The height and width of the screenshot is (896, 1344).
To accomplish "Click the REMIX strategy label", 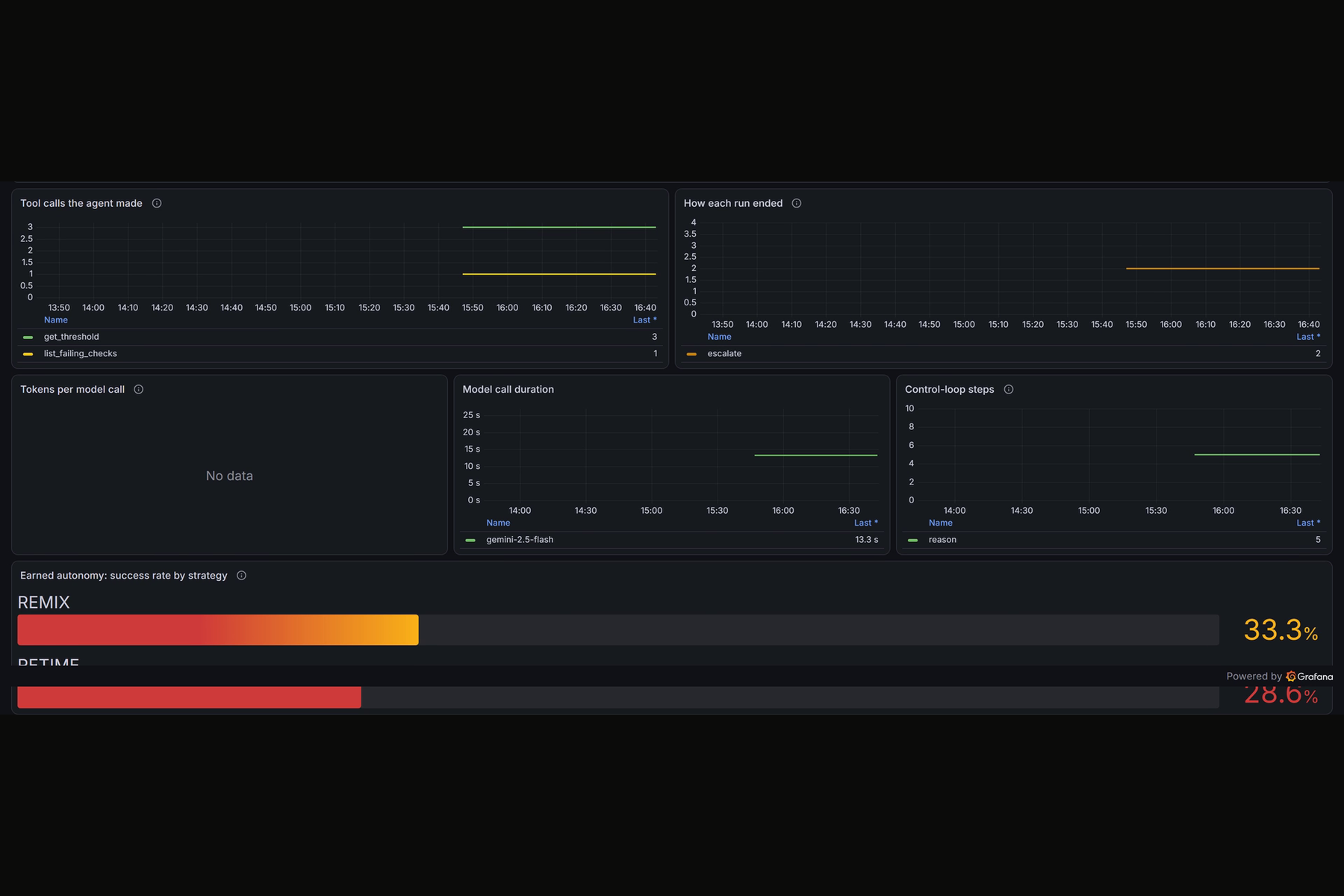I will pos(43,603).
